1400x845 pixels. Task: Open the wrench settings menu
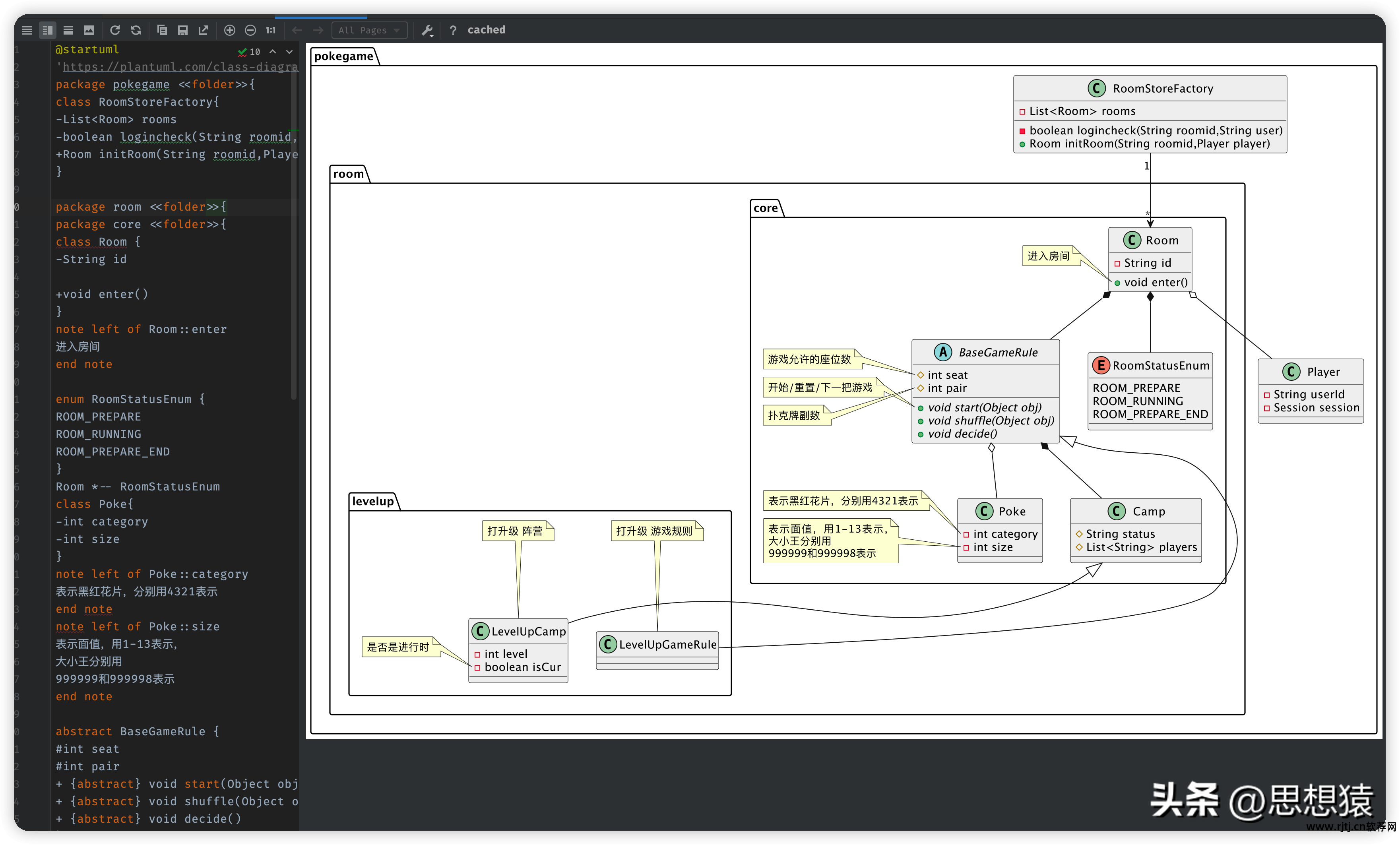[428, 30]
